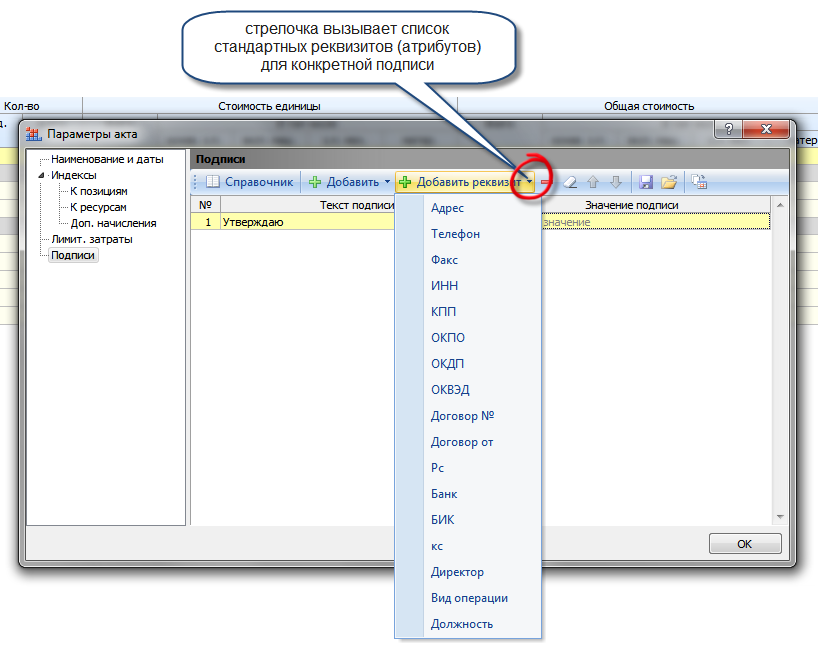Click the Значение подписи column header
Image resolution: width=818 pixels, height=660 pixels.
pyautogui.click(x=631, y=205)
